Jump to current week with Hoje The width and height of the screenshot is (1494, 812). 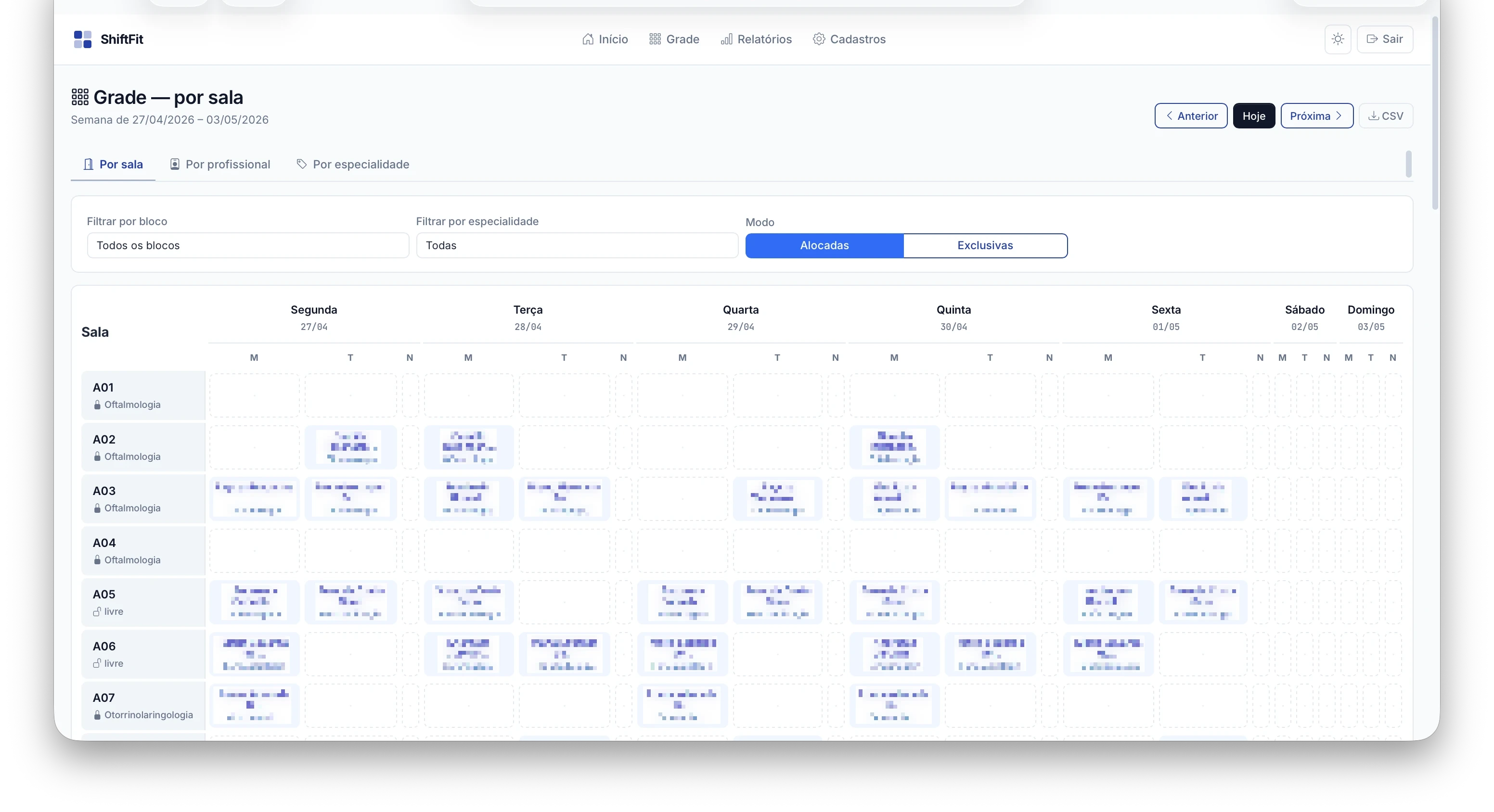[x=1253, y=116]
